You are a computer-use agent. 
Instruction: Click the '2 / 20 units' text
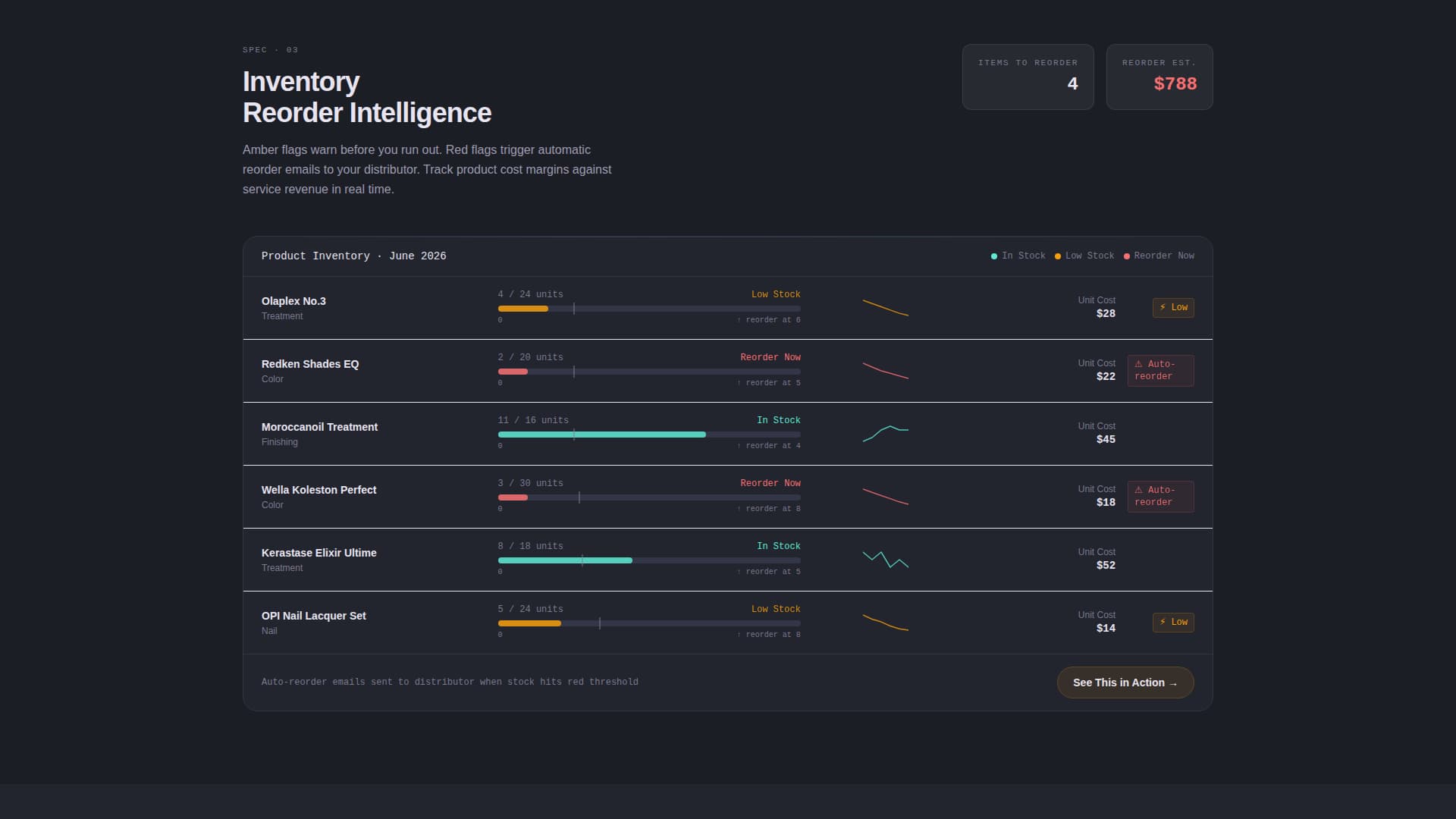click(x=531, y=357)
